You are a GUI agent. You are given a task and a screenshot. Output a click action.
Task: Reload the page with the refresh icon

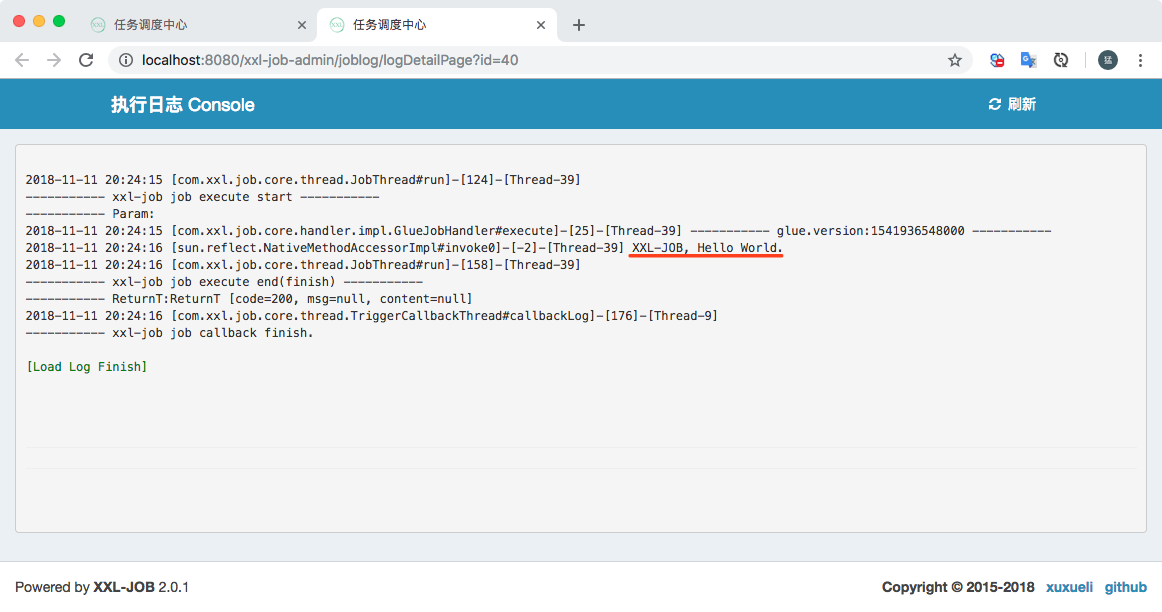point(86,60)
